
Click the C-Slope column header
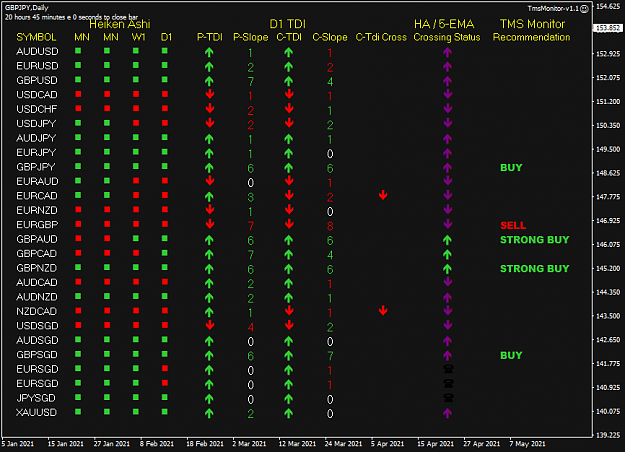pyautogui.click(x=330, y=37)
